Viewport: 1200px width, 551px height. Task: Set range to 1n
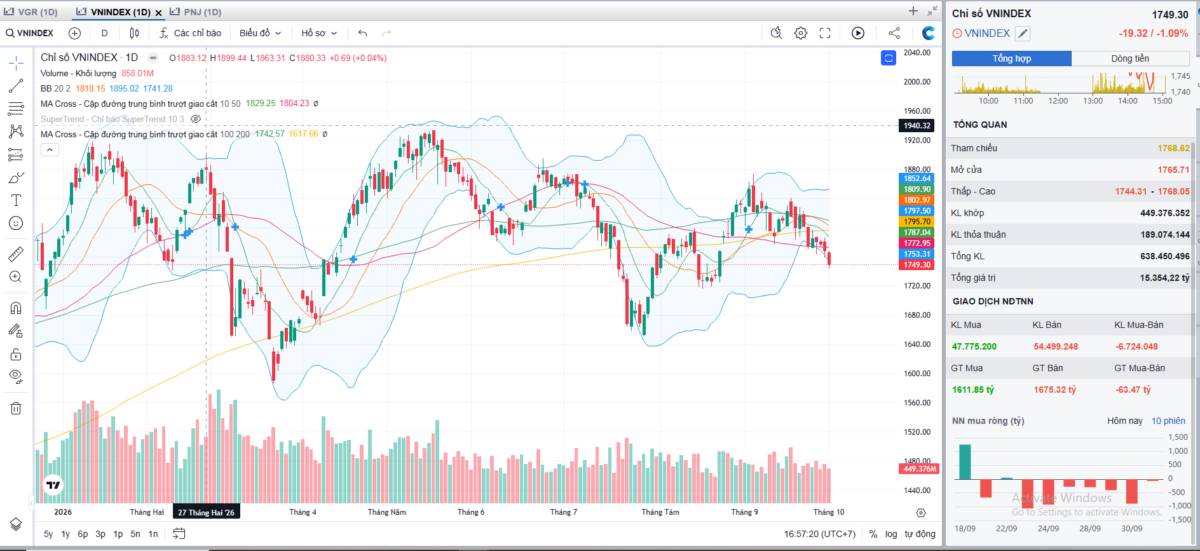[x=153, y=534]
